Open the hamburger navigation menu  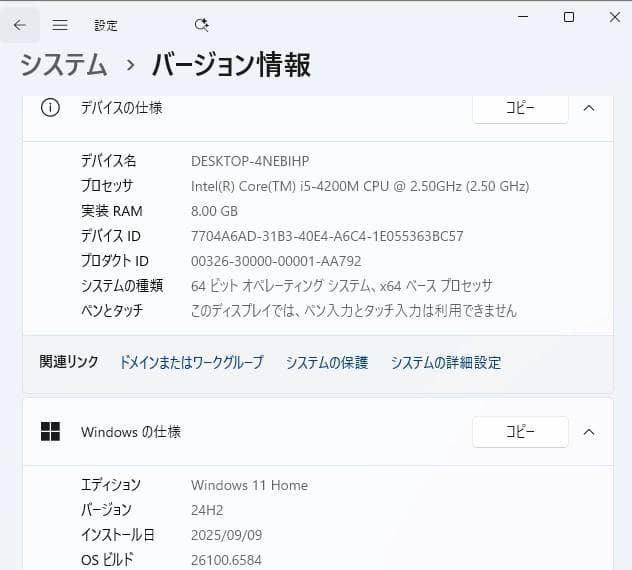click(60, 25)
